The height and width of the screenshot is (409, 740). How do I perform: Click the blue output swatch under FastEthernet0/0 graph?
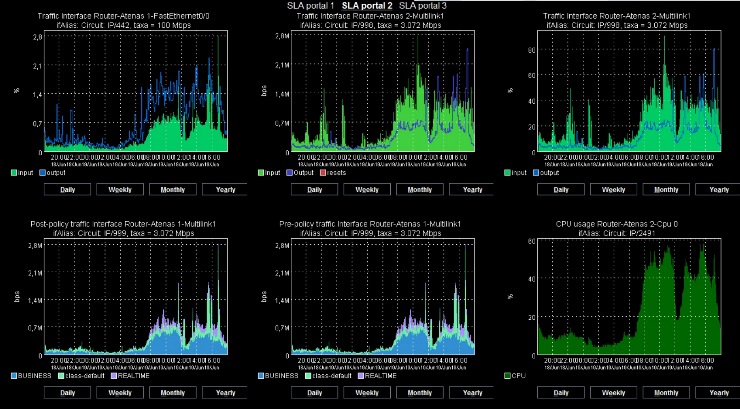tap(42, 173)
